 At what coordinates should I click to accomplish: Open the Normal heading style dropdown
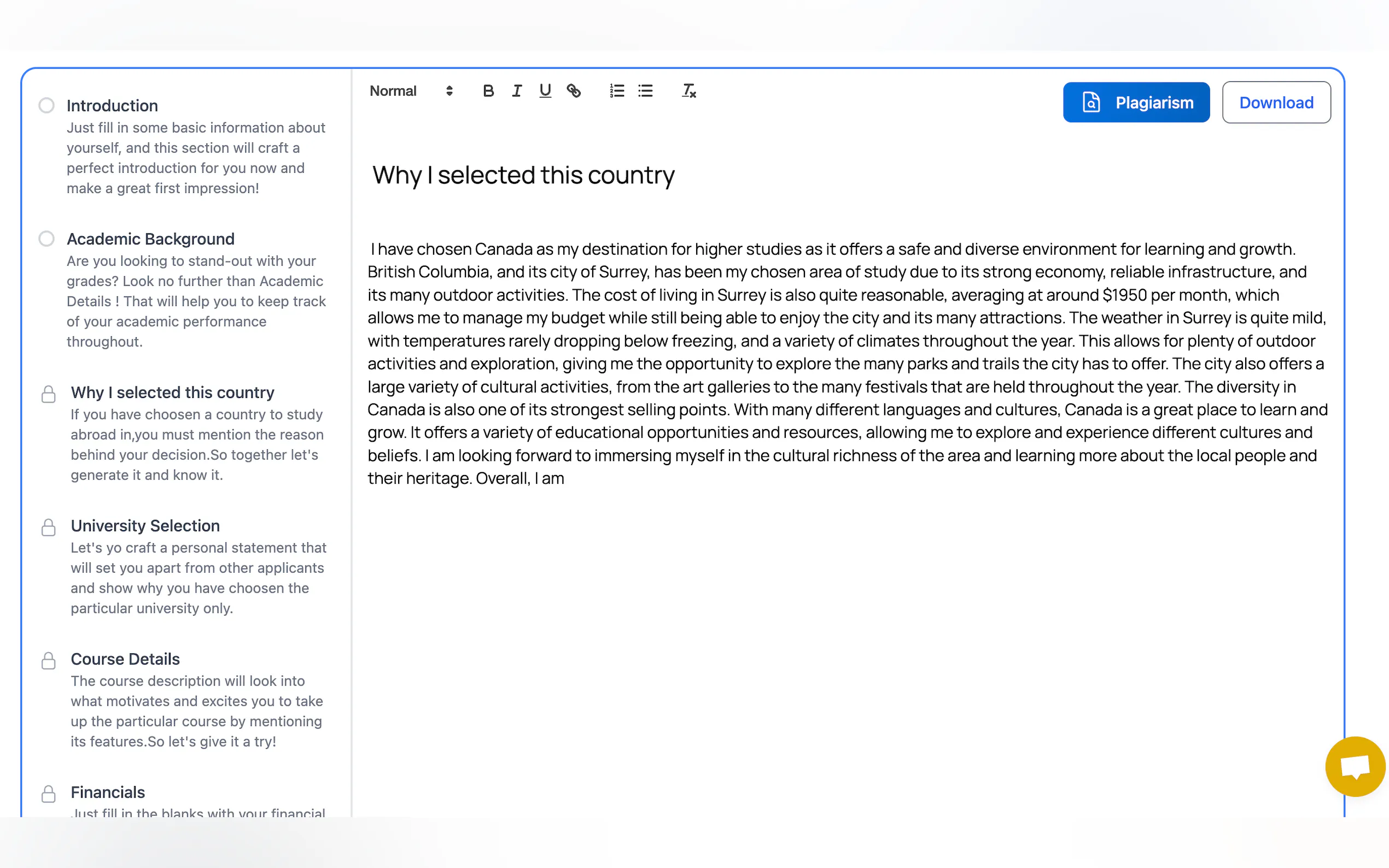coord(411,91)
